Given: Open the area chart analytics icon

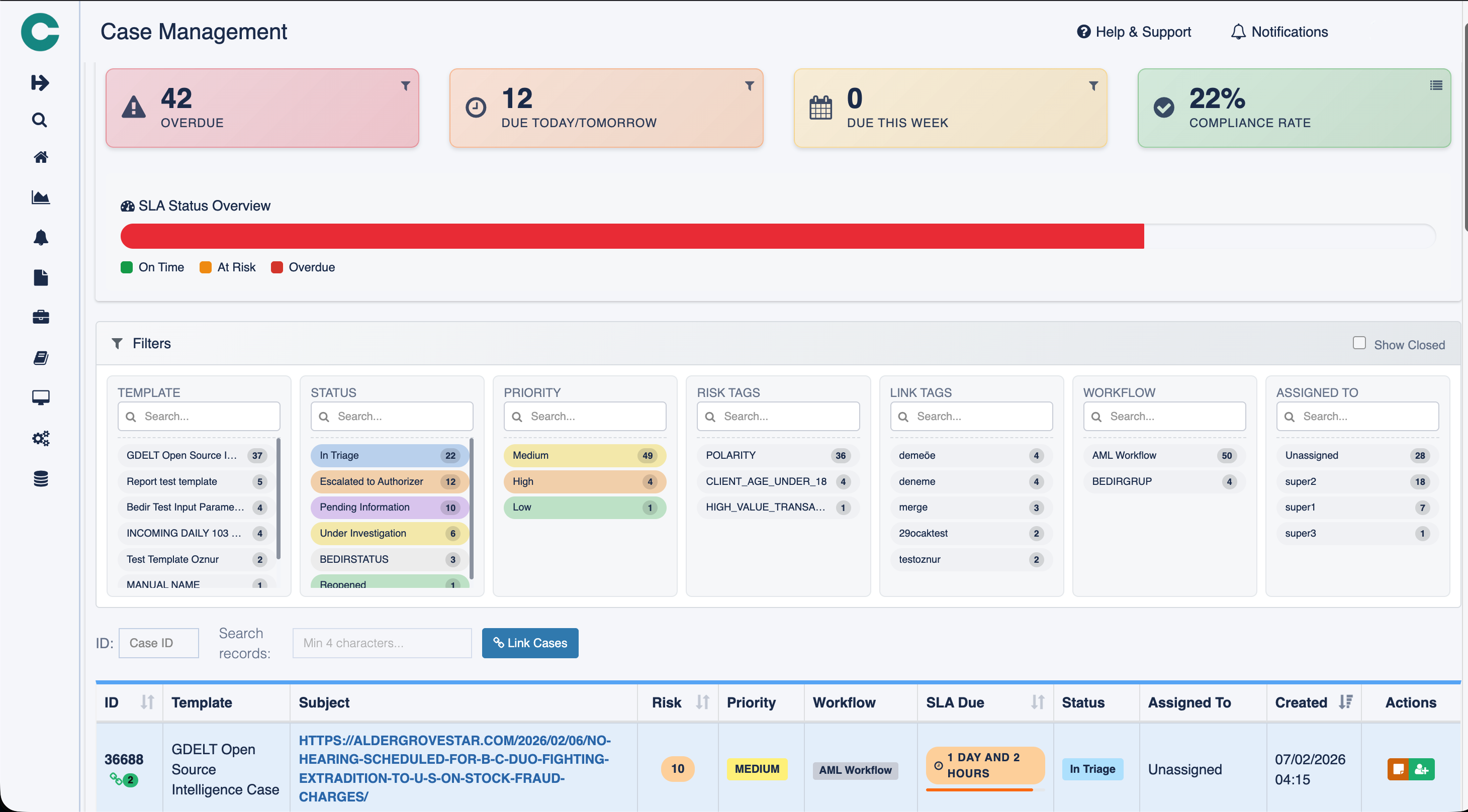Looking at the screenshot, I should coord(40,197).
